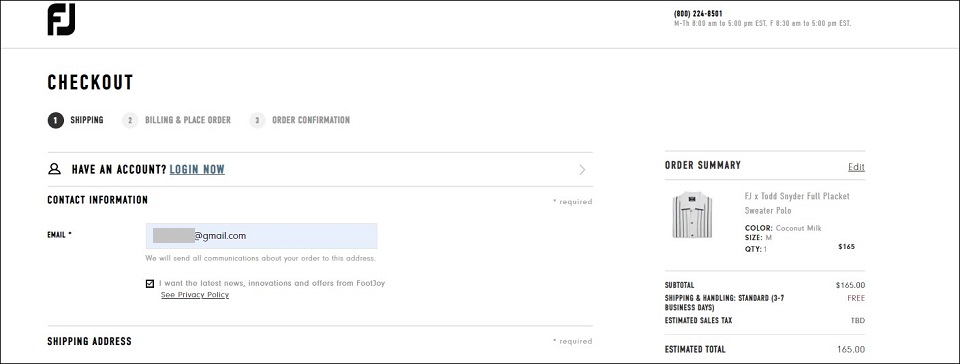The image size is (960, 364).
Task: Click the ORDER SUMMARY heading
Action: (x=703, y=165)
